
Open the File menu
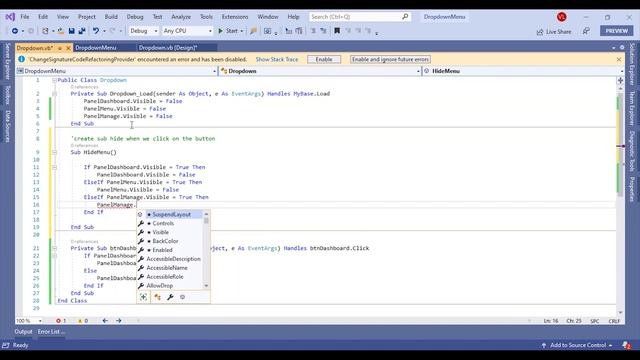coord(25,17)
